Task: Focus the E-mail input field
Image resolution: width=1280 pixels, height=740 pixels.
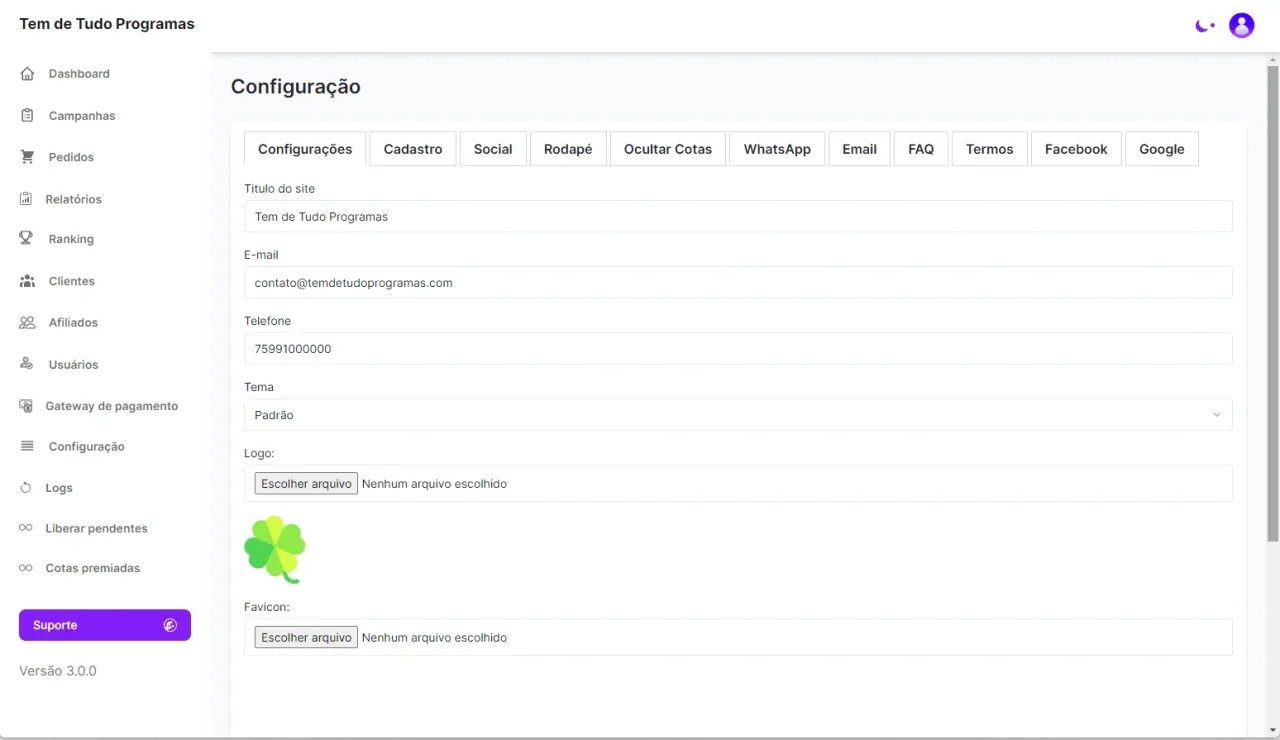Action: [x=738, y=283]
